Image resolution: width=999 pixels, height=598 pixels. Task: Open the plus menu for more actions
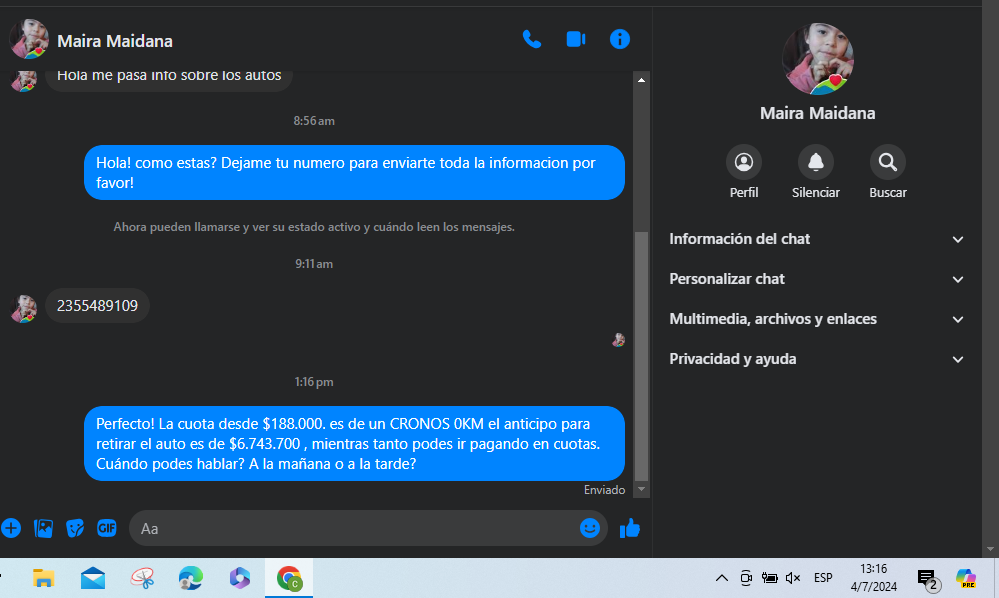pos(11,528)
